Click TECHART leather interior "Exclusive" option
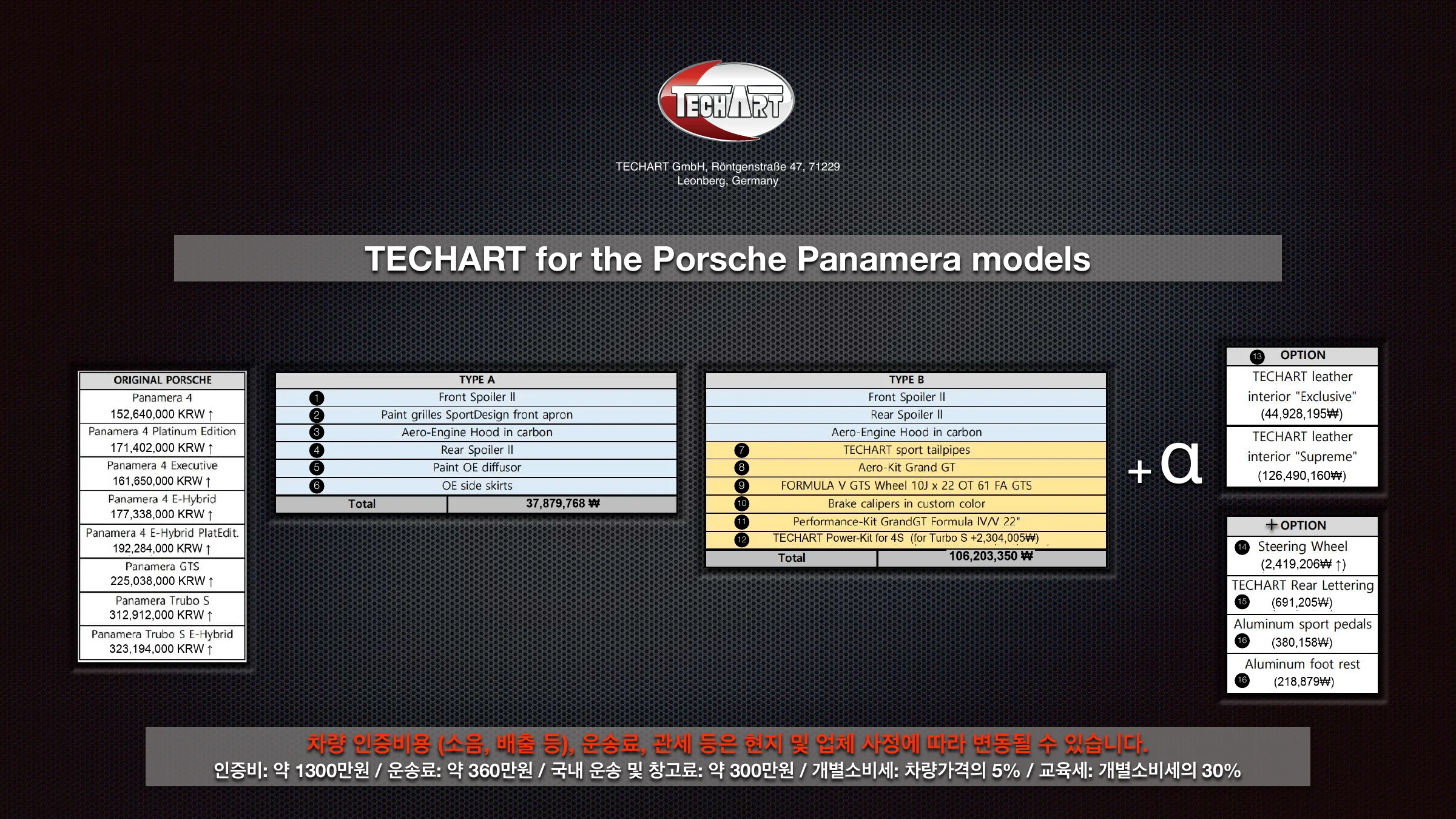The image size is (1456, 819). (x=1302, y=395)
